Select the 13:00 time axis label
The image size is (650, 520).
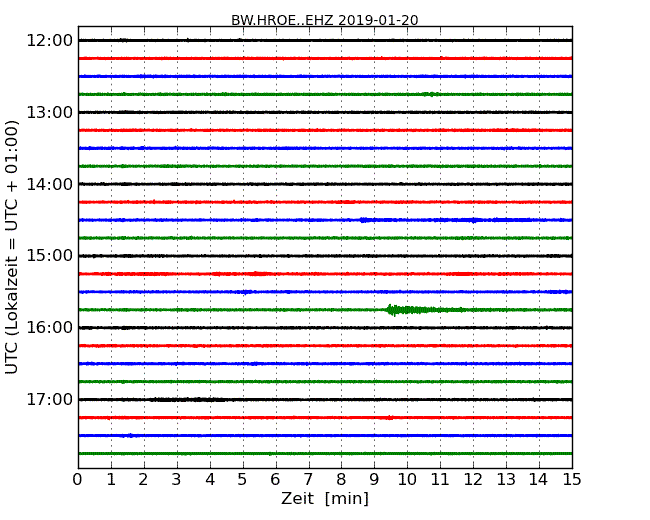pyautogui.click(x=50, y=112)
